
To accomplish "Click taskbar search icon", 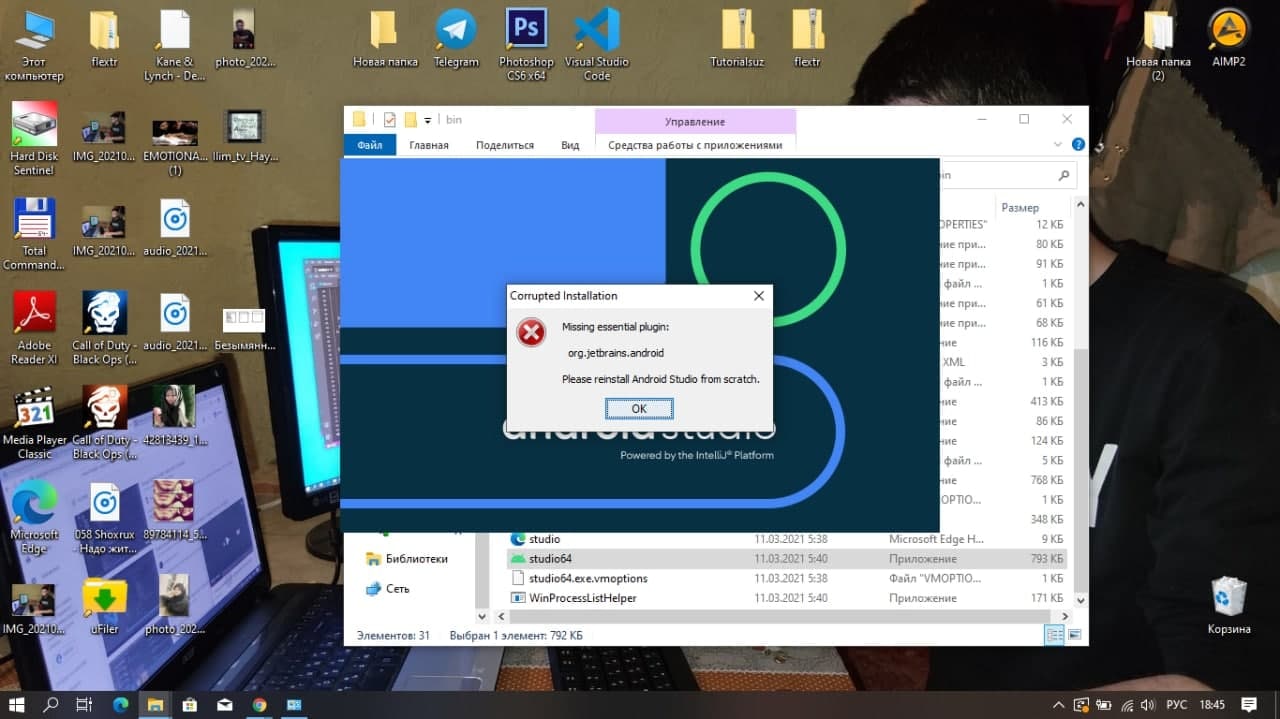I will pos(51,704).
